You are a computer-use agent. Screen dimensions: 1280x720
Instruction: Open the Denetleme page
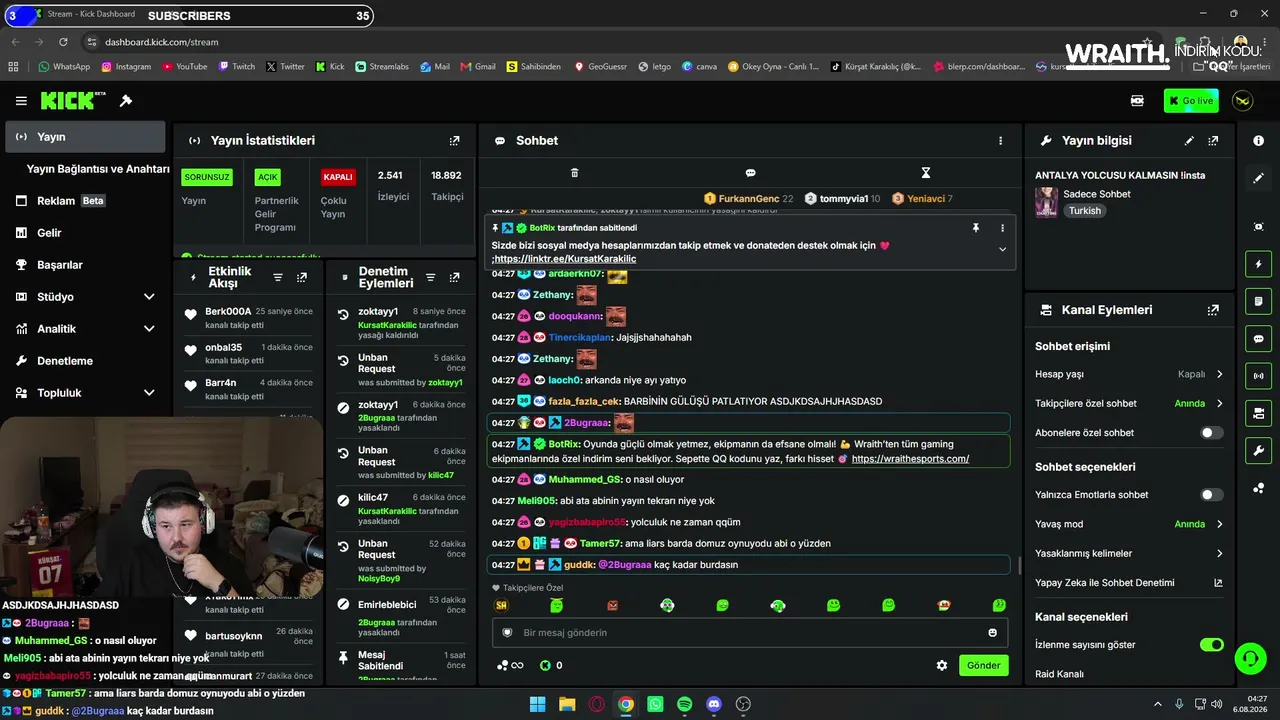pos(83,361)
